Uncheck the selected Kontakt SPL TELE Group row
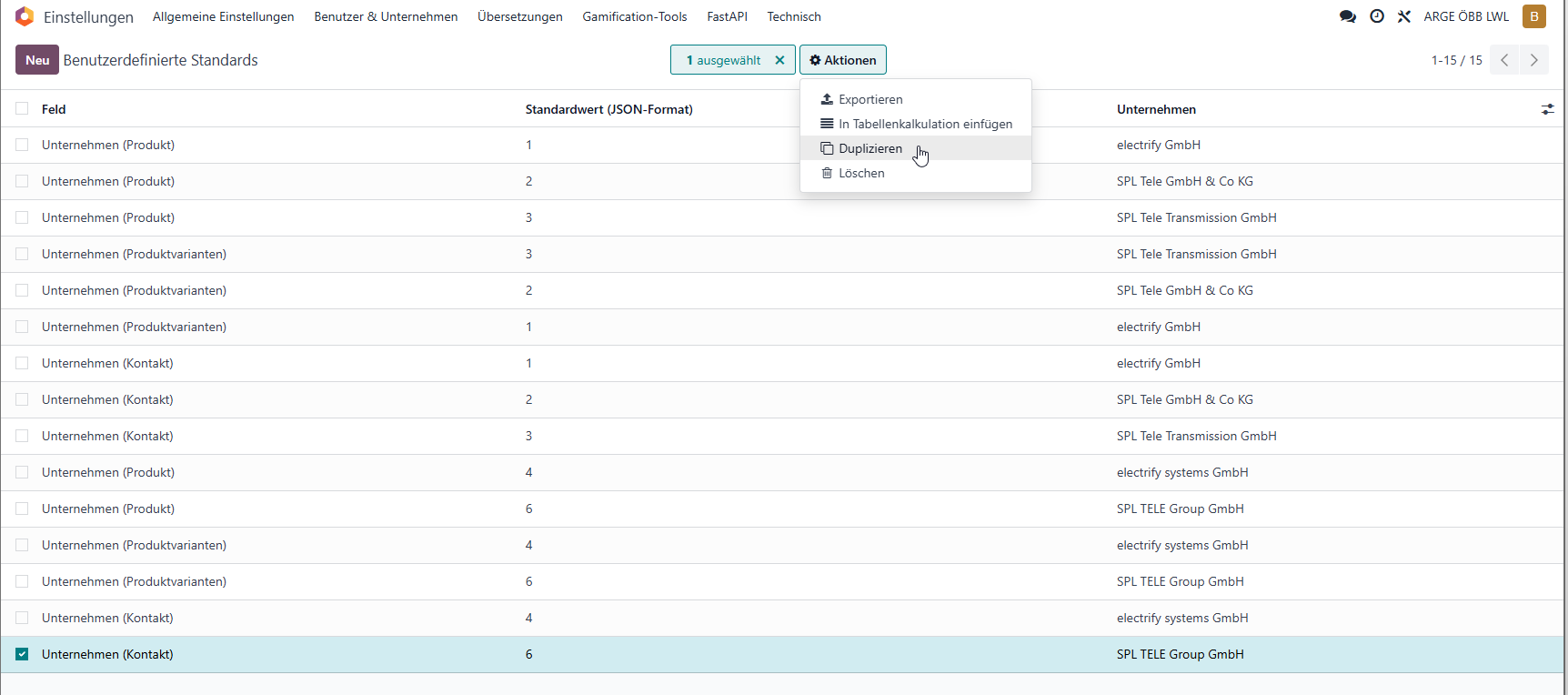Image resolution: width=1568 pixels, height=695 pixels. (22, 654)
